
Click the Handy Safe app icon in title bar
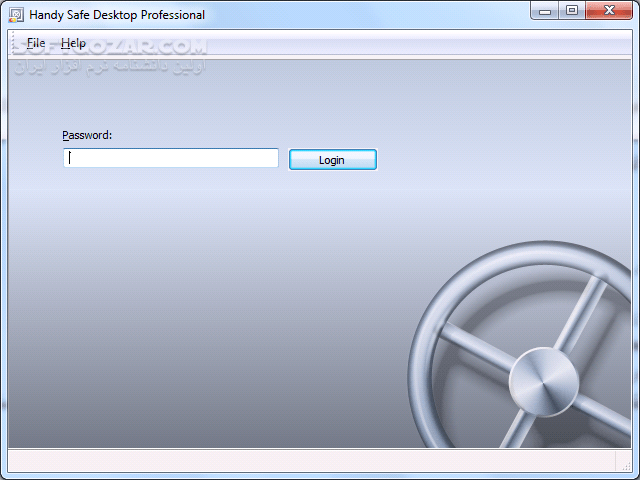click(x=16, y=15)
